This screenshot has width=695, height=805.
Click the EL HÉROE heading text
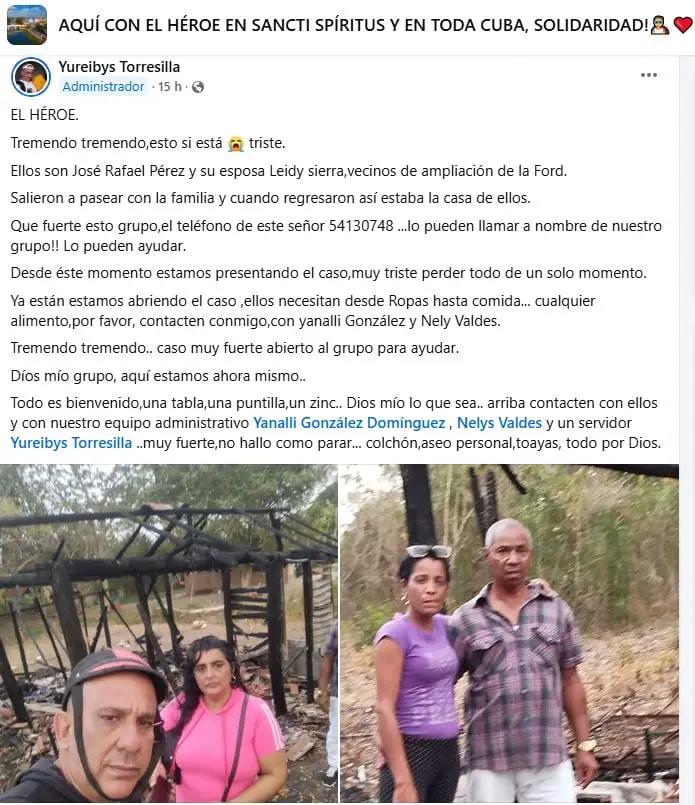point(45,114)
